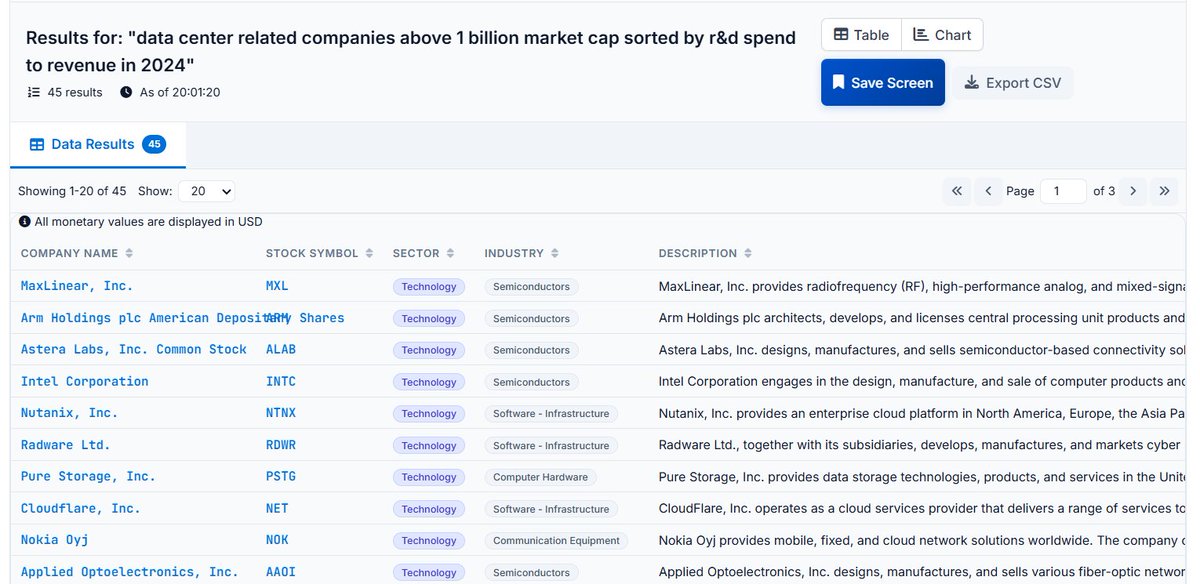Screen dimensions: 1200x584
Task: Sort by Sector column
Action: pos(424,253)
